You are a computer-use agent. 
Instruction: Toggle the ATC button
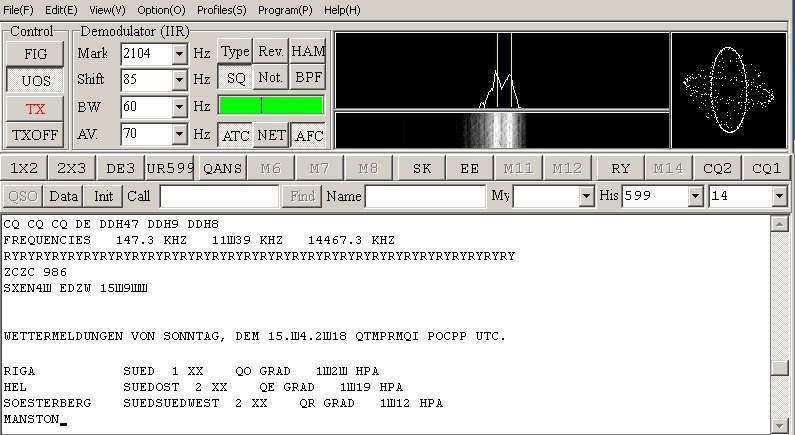(x=235, y=135)
